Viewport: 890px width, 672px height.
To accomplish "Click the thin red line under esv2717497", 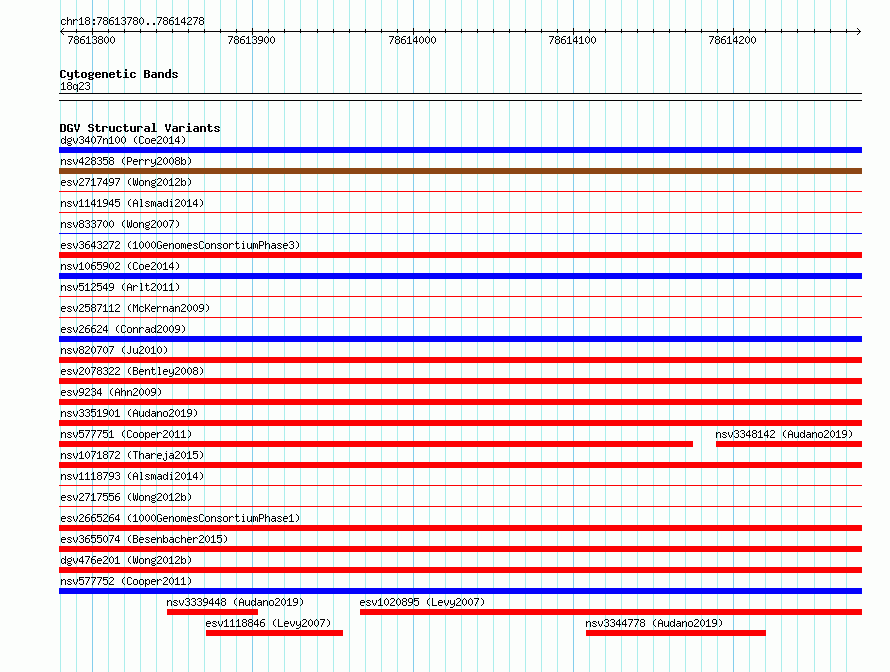I will pyautogui.click(x=460, y=192).
